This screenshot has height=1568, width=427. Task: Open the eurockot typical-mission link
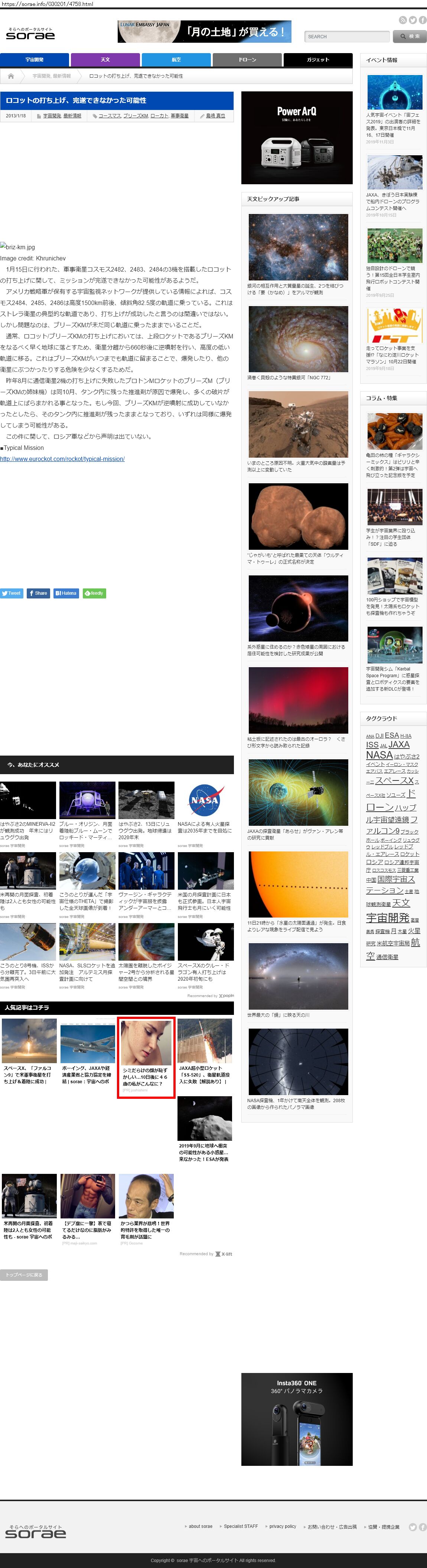[x=63, y=459]
